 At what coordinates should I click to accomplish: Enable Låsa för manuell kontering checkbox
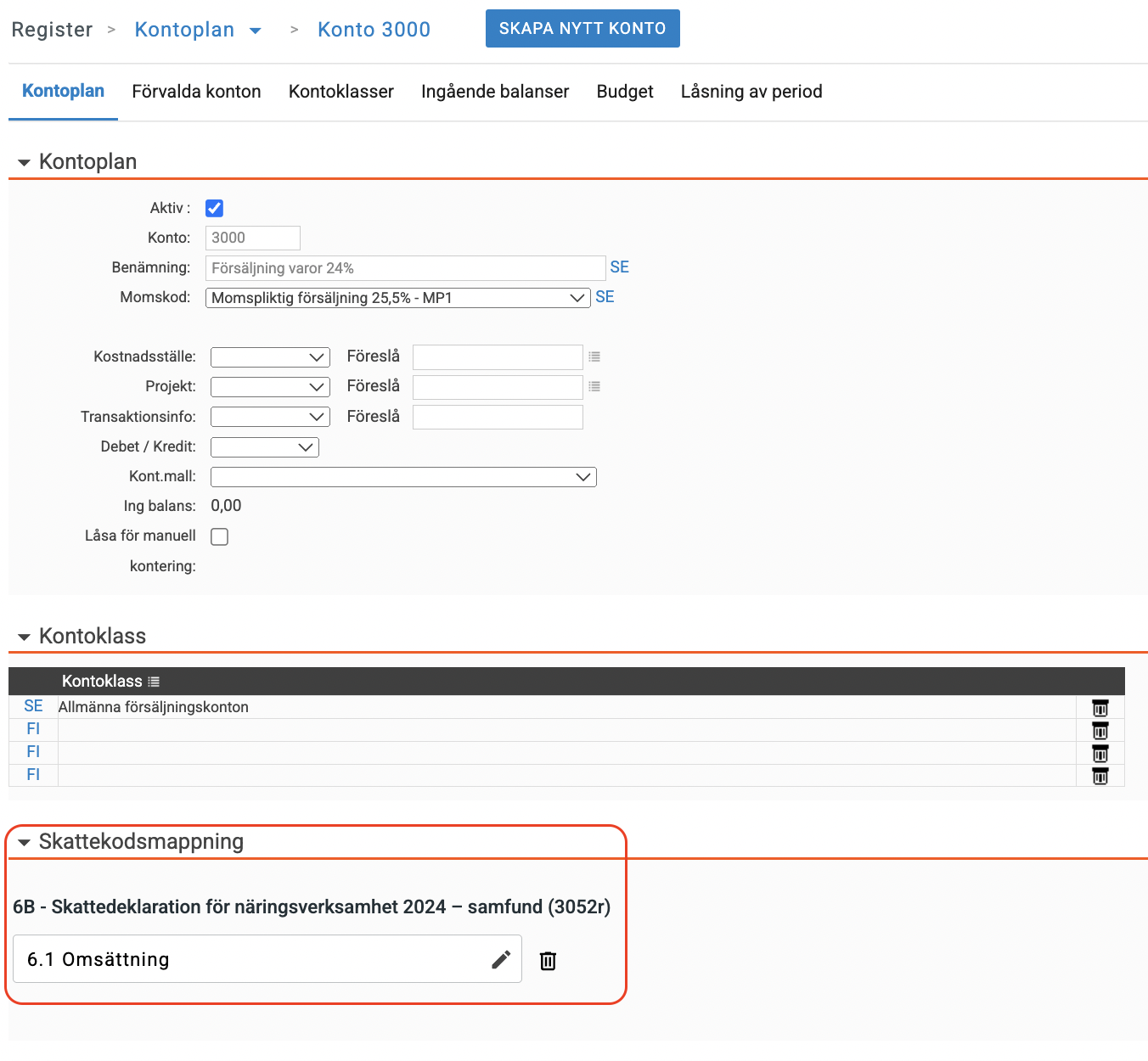pos(220,536)
